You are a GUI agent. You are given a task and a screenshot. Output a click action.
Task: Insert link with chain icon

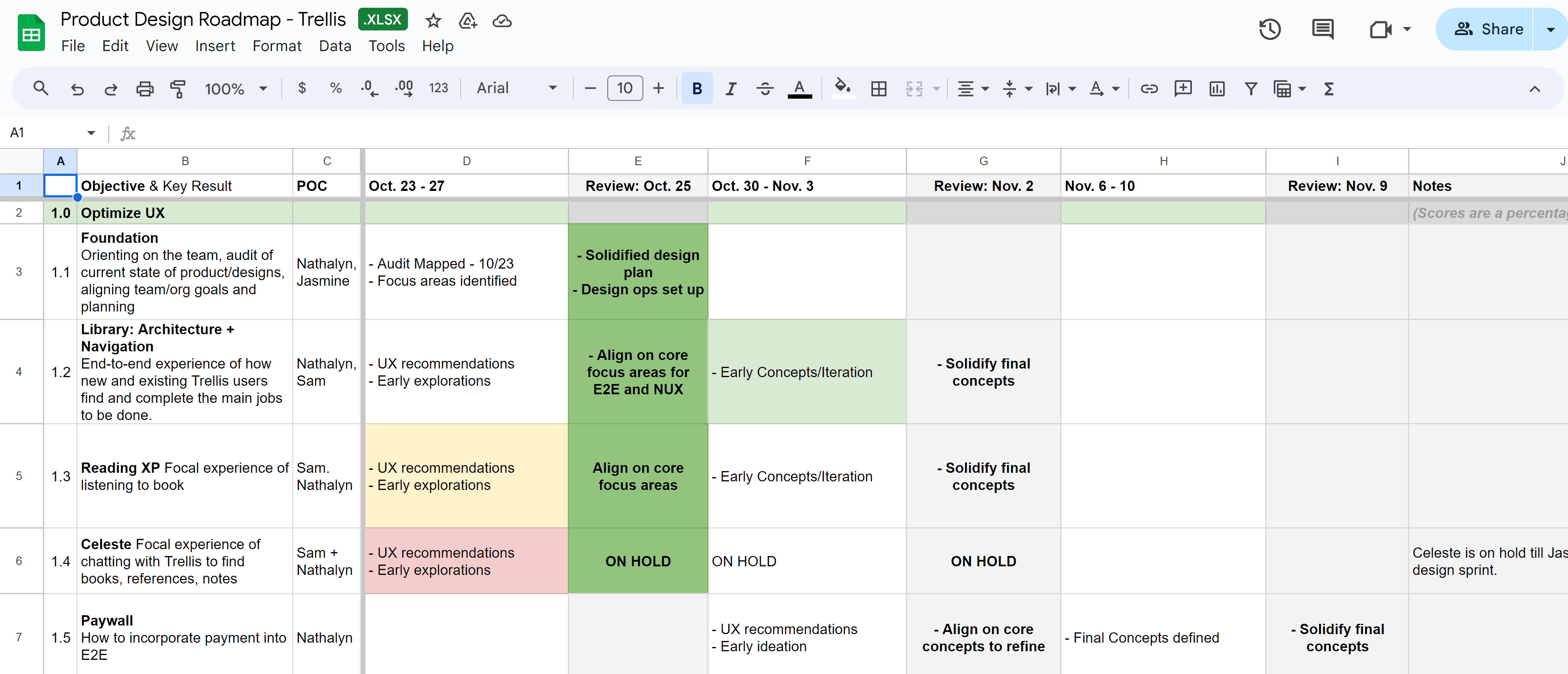(1149, 89)
